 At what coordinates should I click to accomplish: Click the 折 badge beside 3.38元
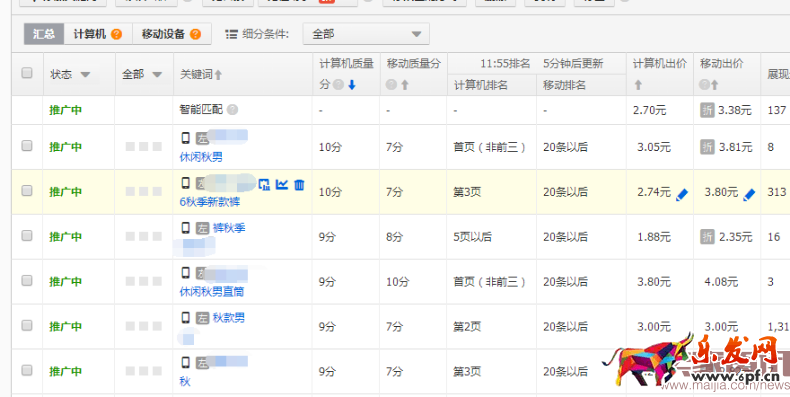(707, 110)
